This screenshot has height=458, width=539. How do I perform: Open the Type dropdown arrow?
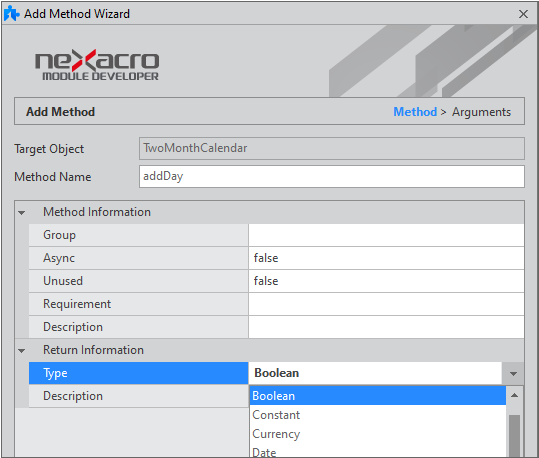513,373
